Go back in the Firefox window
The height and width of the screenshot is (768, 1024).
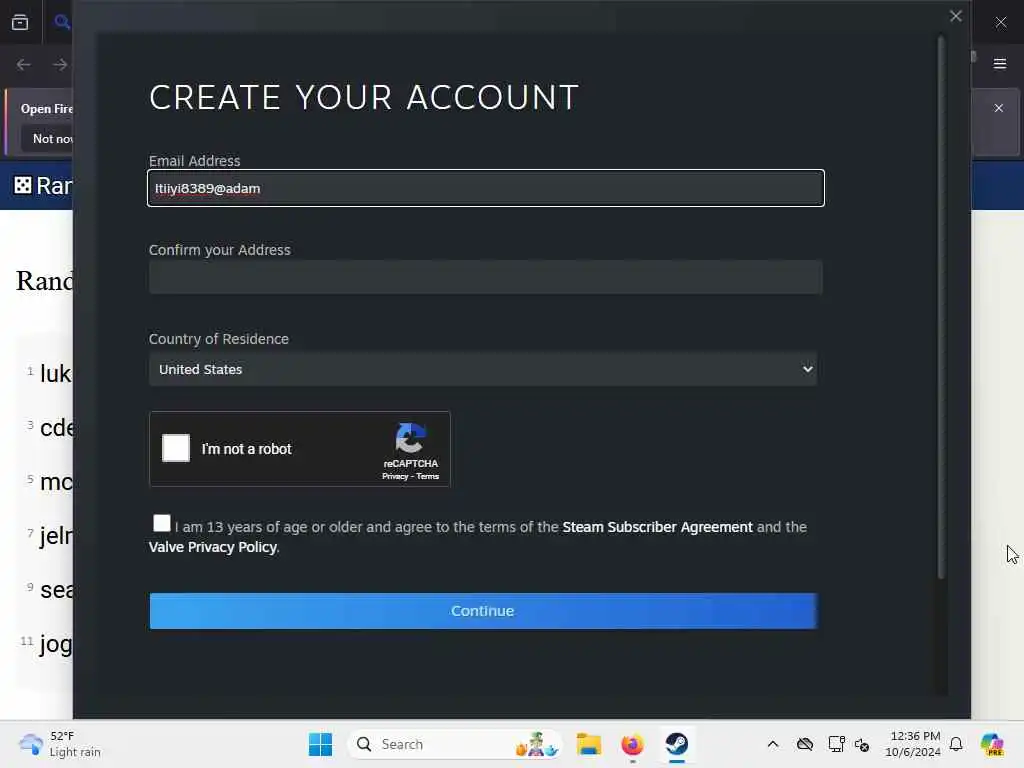click(24, 65)
